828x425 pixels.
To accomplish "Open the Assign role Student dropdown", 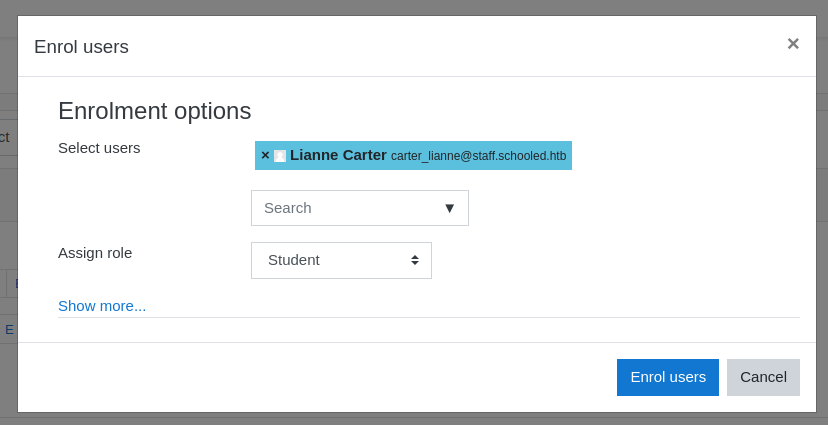I will tap(340, 260).
